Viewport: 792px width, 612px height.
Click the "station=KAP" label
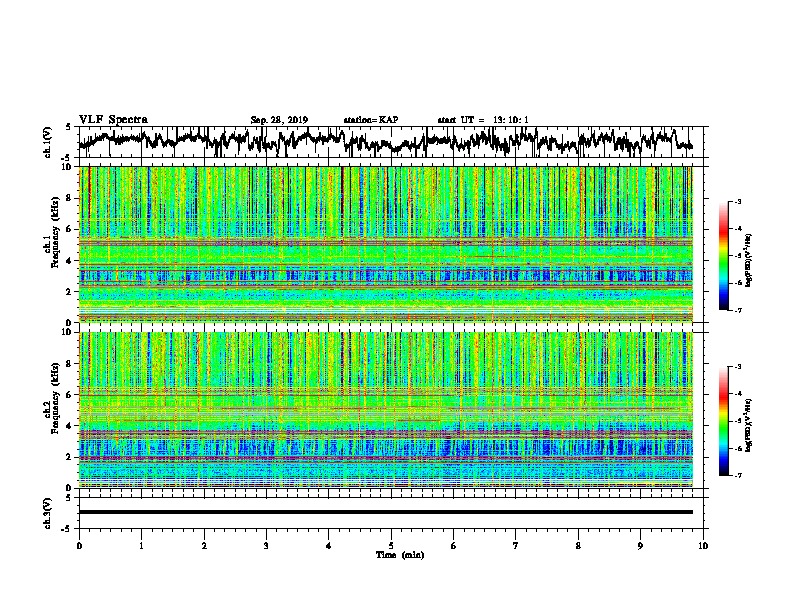point(371,120)
